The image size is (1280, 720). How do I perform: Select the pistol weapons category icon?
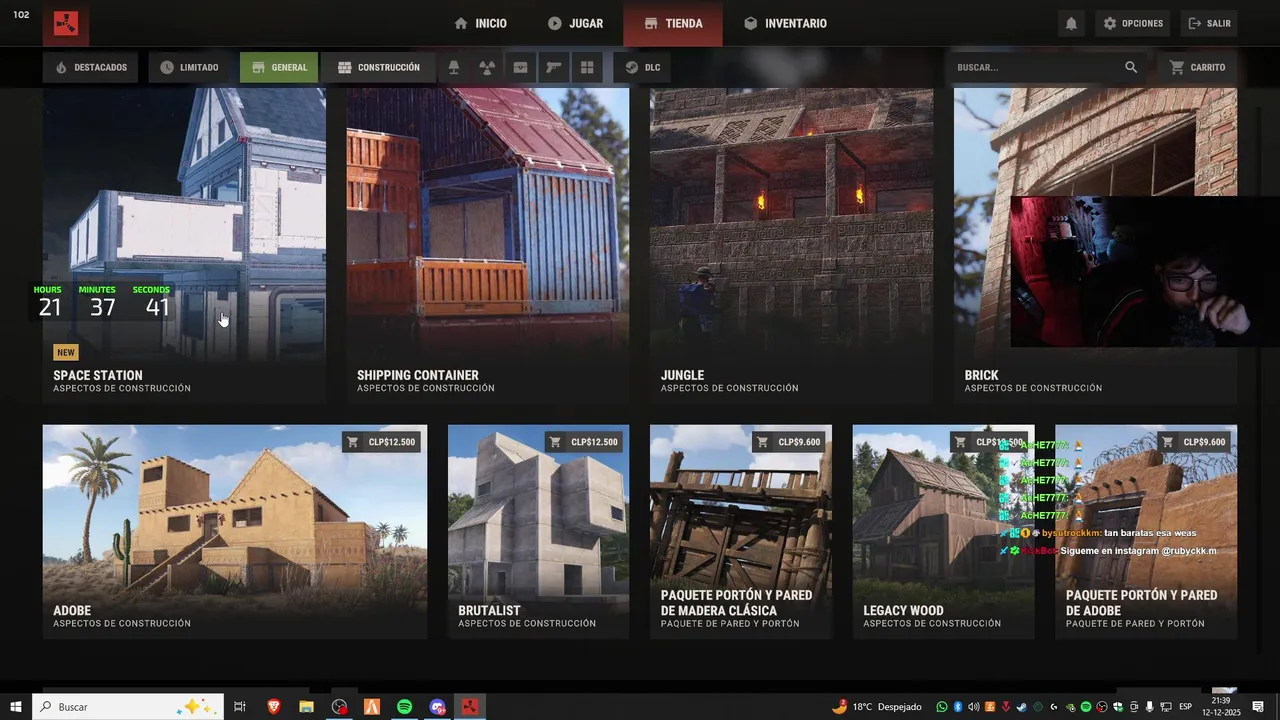click(553, 67)
